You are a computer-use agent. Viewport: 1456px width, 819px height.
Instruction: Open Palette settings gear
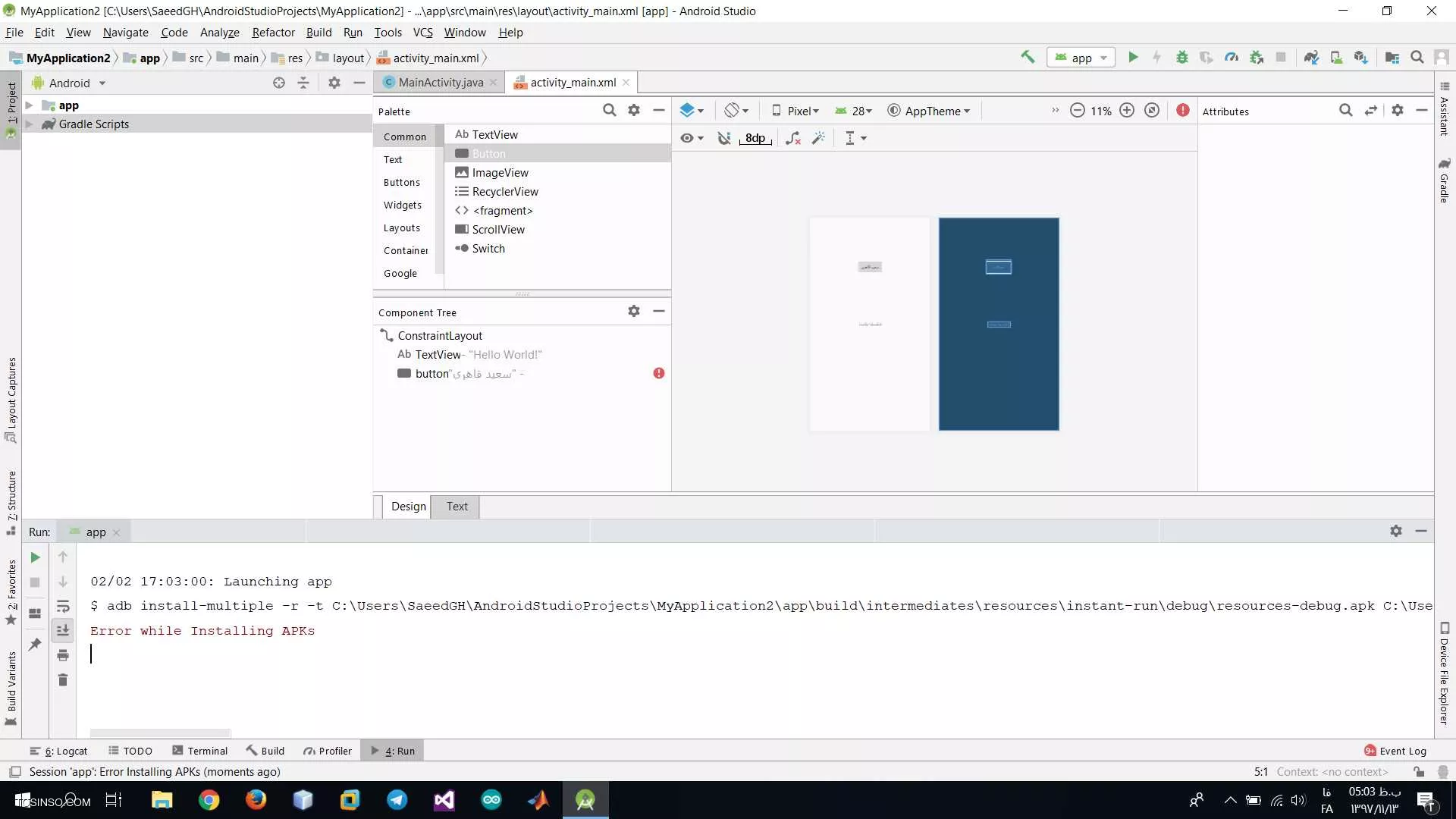[x=634, y=111]
